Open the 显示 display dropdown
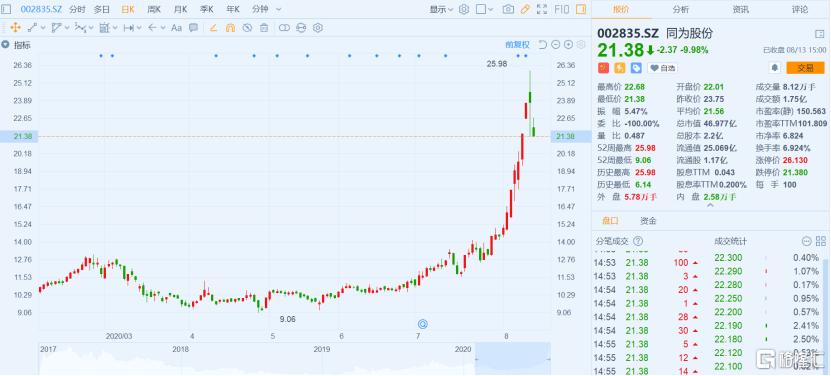 click(441, 9)
